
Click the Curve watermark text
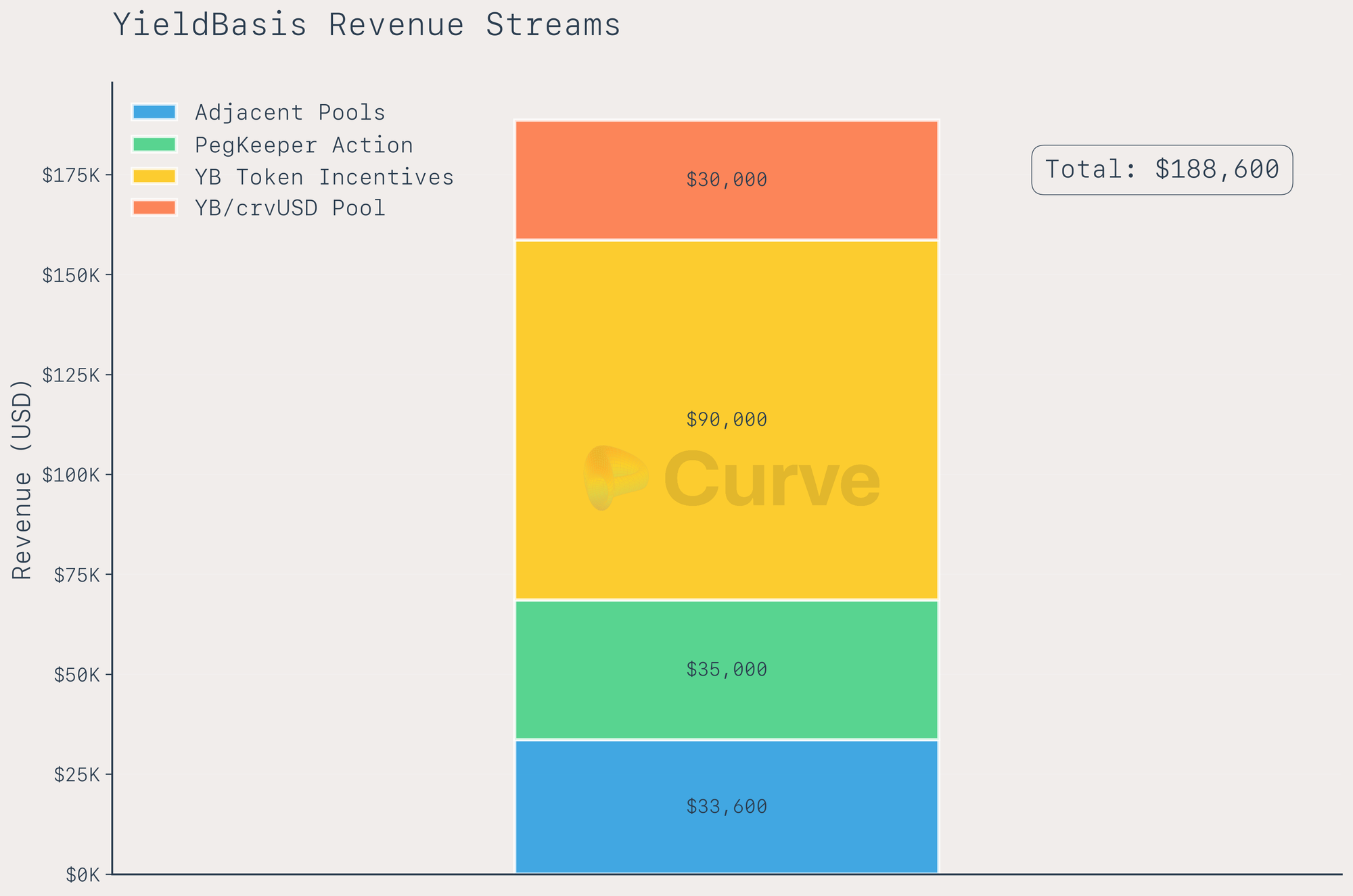tap(771, 480)
